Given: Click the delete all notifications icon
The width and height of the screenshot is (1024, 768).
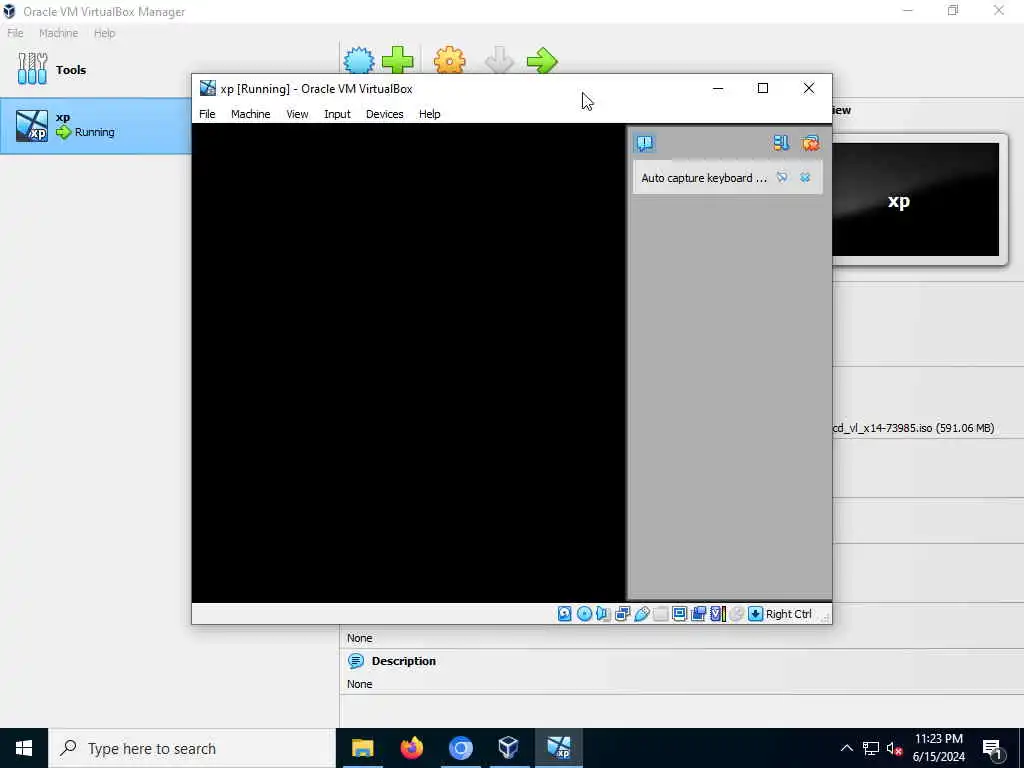Looking at the screenshot, I should pos(810,143).
